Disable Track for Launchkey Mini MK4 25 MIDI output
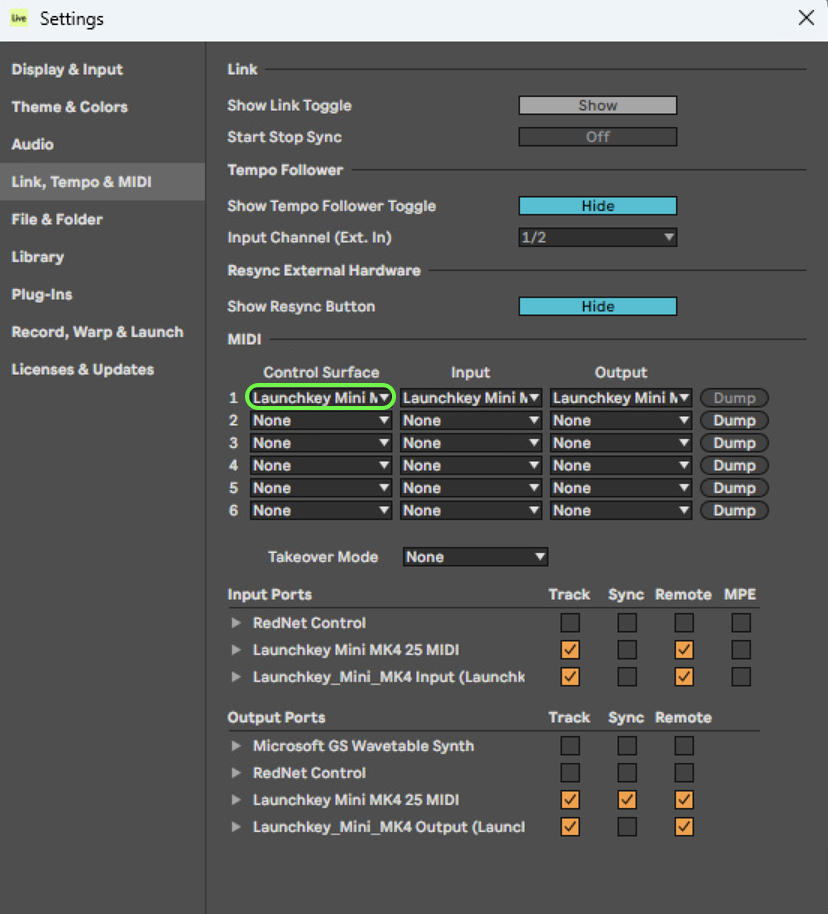Viewport: 828px width, 914px height. pyautogui.click(x=570, y=800)
